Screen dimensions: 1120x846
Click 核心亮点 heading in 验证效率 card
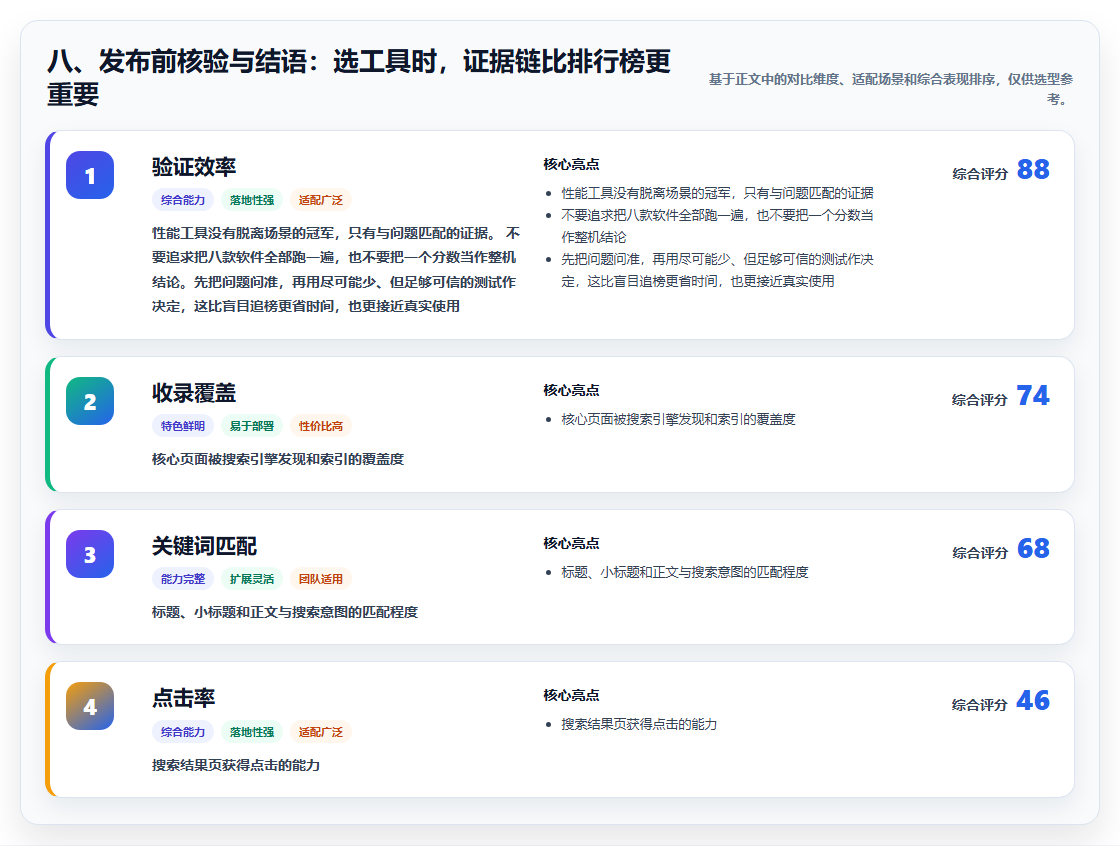[x=571, y=164]
